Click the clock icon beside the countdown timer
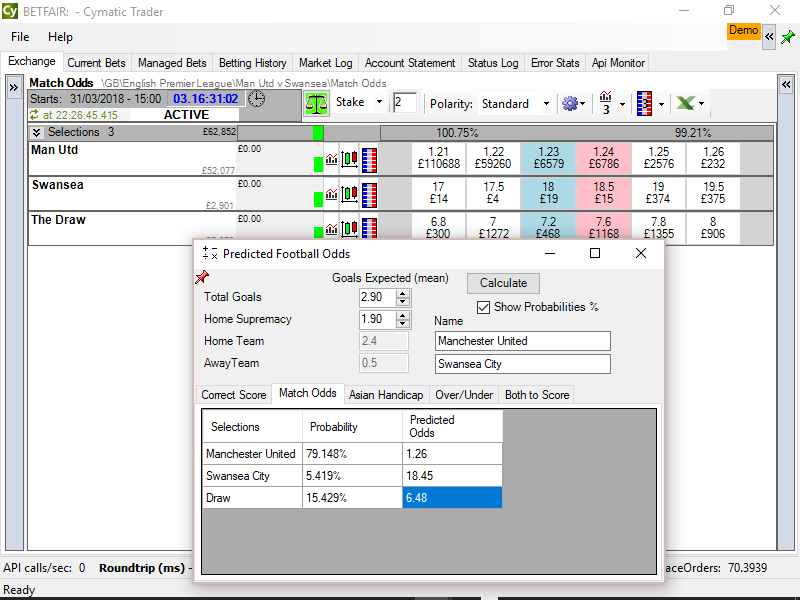Screen dimensions: 800x600 click(x=257, y=99)
